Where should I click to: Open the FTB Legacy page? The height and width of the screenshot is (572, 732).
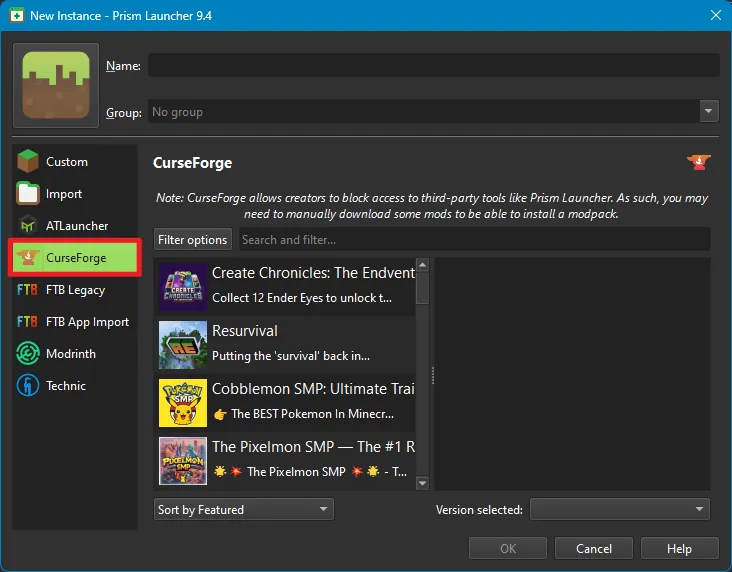point(75,290)
